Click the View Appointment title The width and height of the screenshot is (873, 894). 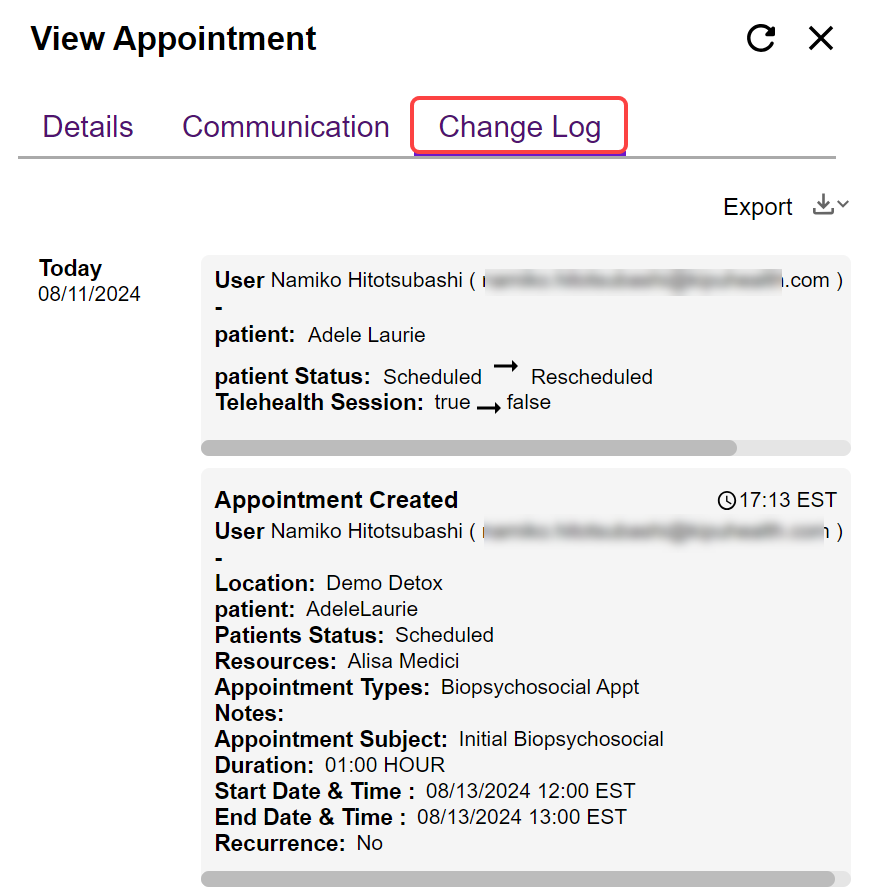174,39
